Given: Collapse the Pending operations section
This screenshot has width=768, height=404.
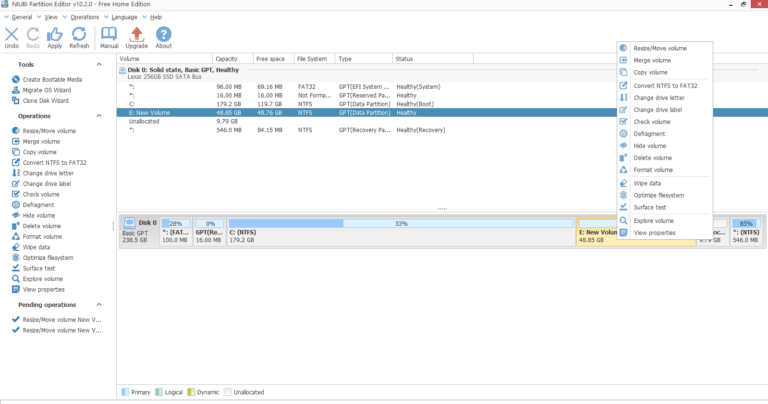Looking at the screenshot, I should pyautogui.click(x=99, y=305).
